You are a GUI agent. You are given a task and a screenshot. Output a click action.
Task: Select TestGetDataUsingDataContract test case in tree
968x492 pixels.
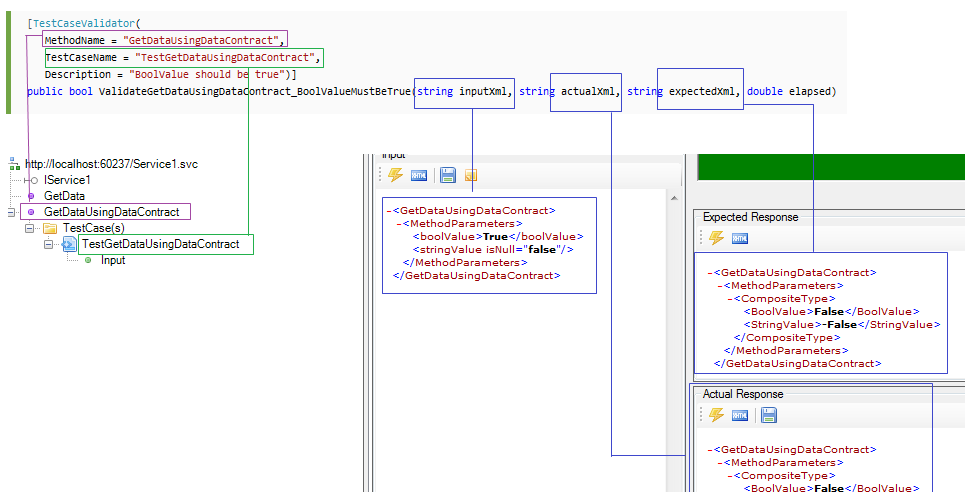pyautogui.click(x=161, y=244)
